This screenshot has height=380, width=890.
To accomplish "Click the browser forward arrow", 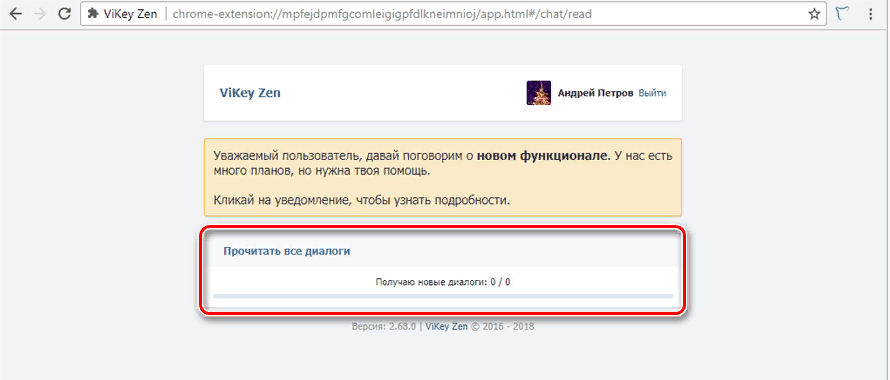I will tap(40, 14).
